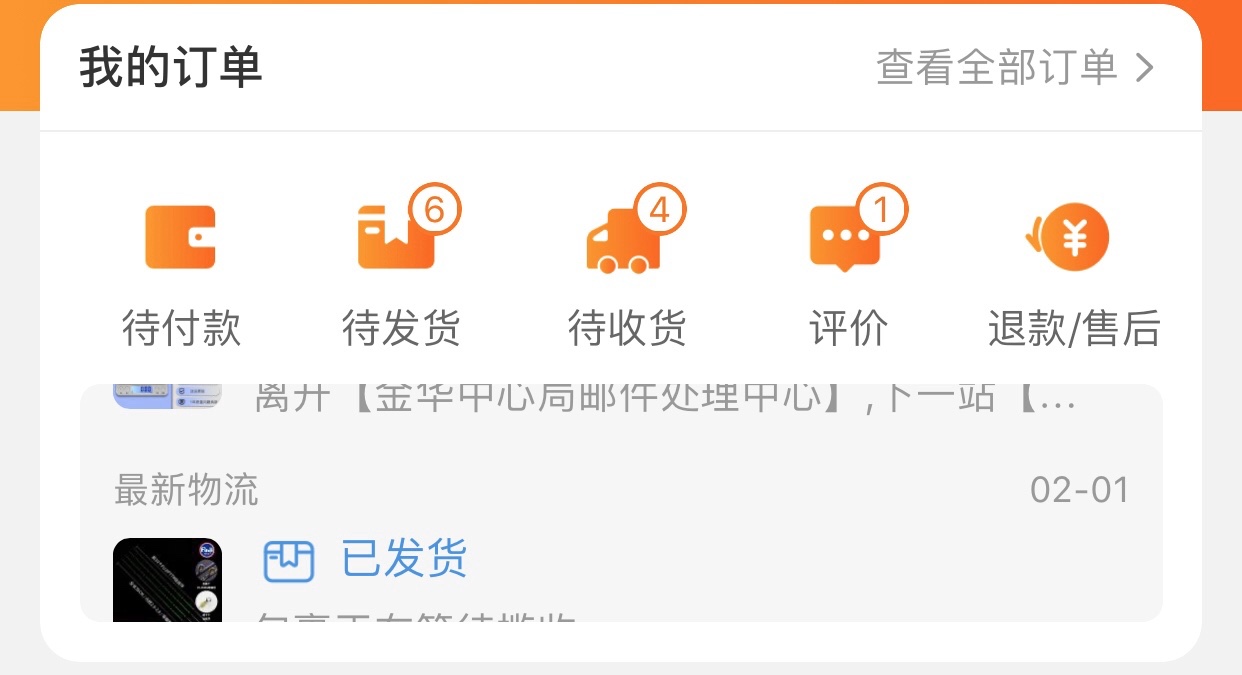Open the fishing rod product thumbnail

click(167, 580)
